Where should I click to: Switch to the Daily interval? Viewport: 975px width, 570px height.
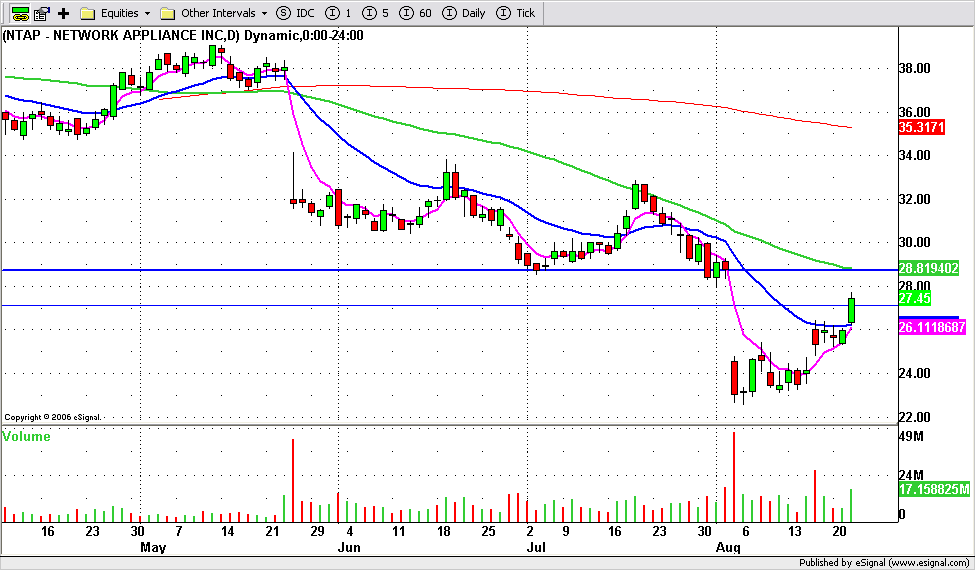[463, 13]
